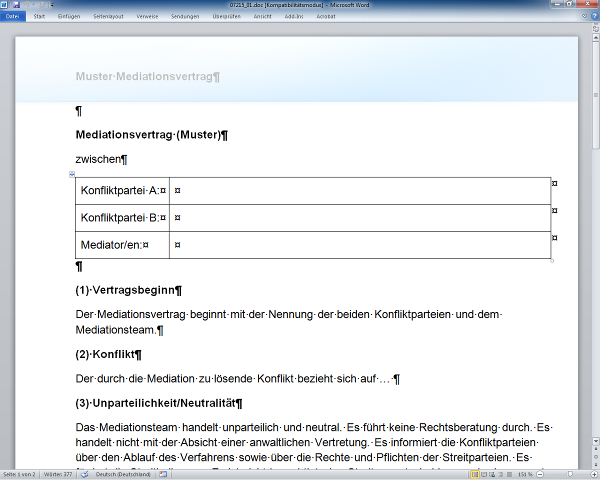The width and height of the screenshot is (600, 480).
Task: Select the Sendungen ribbon tab
Action: pos(184,17)
